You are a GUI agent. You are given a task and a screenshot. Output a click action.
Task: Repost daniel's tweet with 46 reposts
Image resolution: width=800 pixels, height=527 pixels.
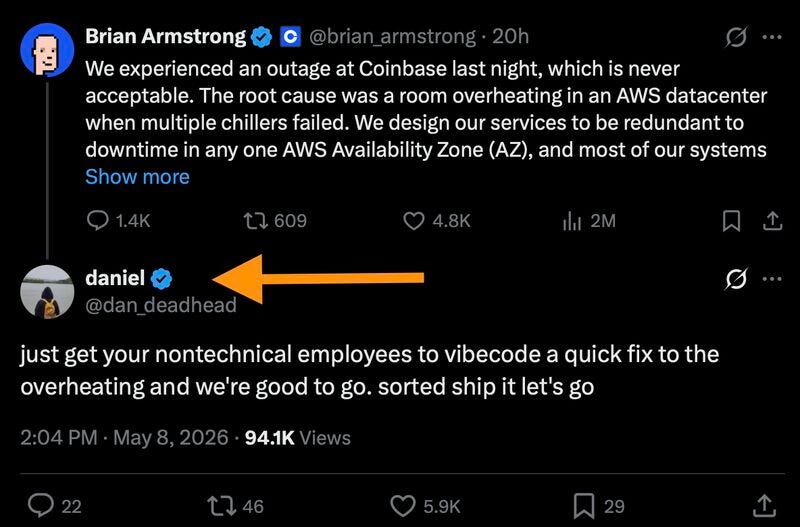236,506
